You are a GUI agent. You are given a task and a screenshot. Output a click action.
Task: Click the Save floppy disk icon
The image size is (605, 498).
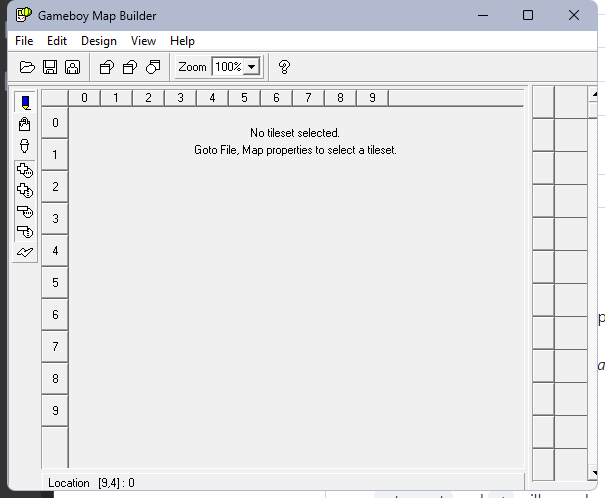(49, 67)
